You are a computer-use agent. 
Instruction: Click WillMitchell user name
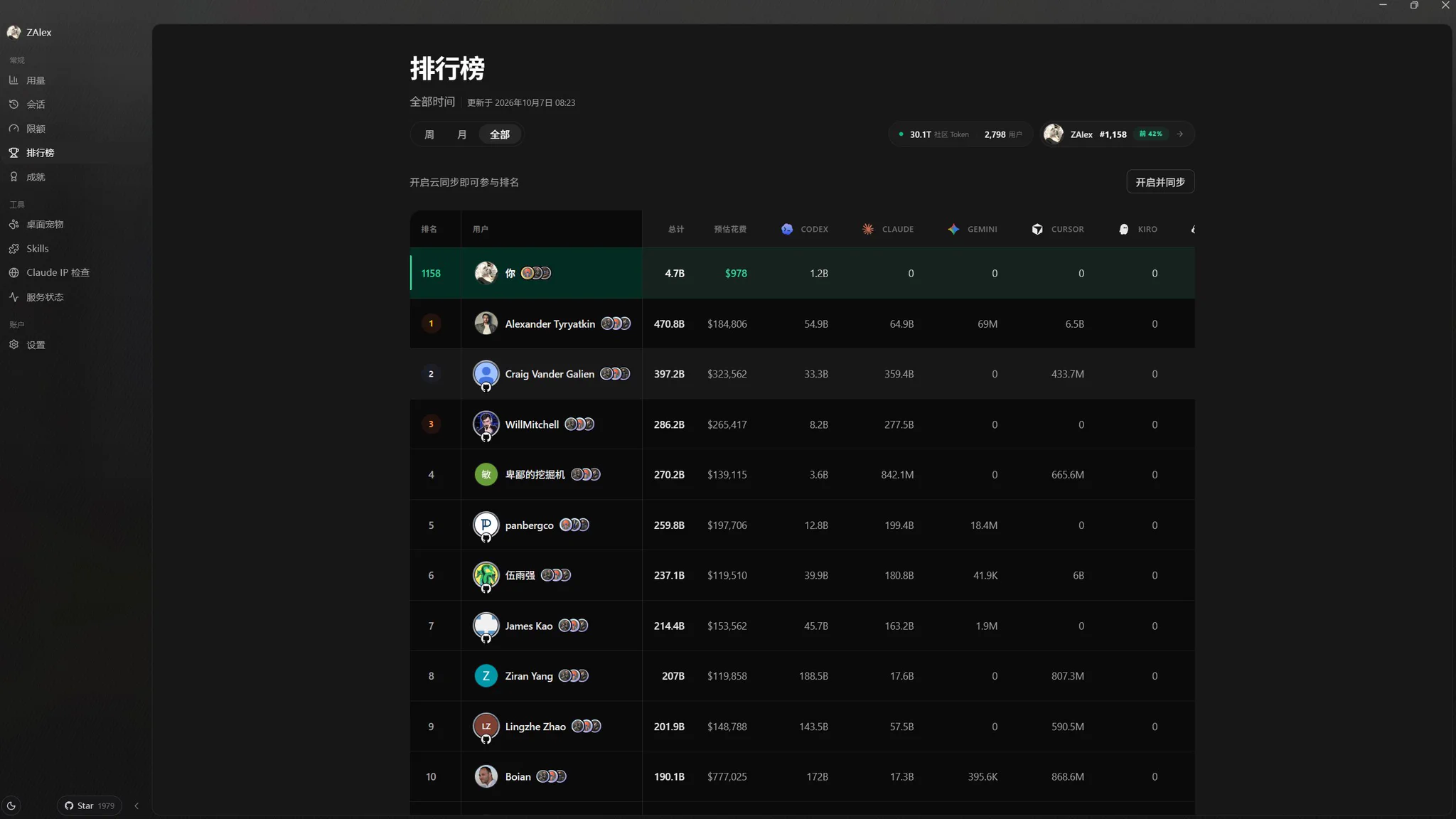(532, 424)
